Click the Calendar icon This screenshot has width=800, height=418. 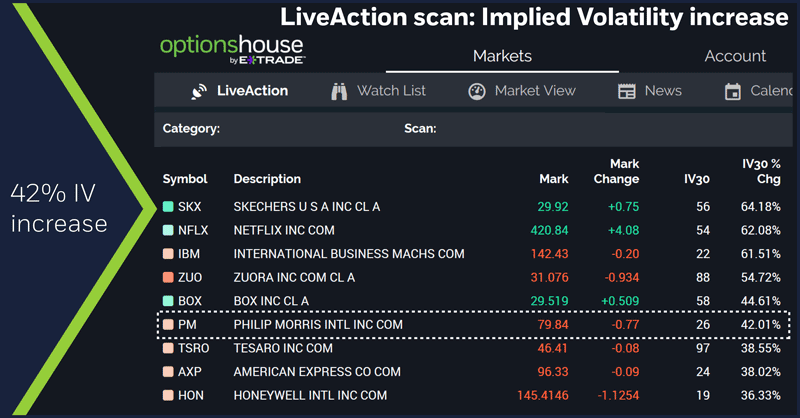pyautogui.click(x=733, y=91)
